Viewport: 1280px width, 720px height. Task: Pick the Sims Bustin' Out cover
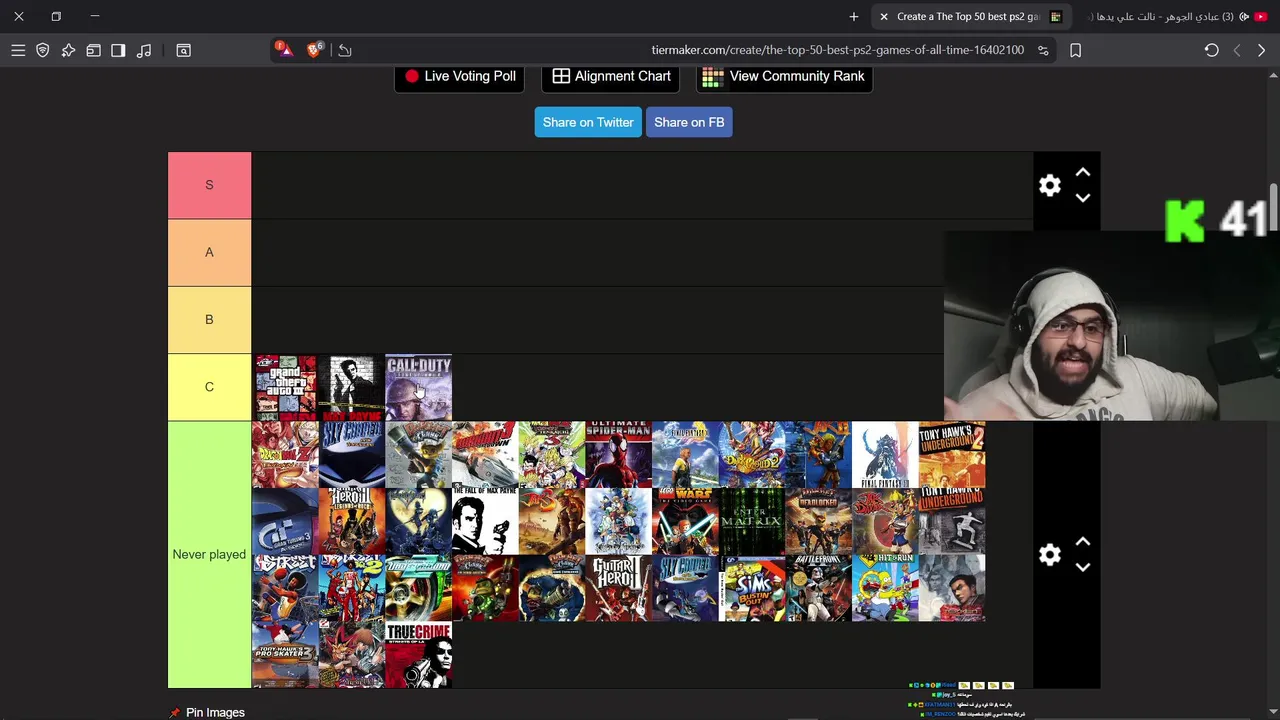point(752,588)
